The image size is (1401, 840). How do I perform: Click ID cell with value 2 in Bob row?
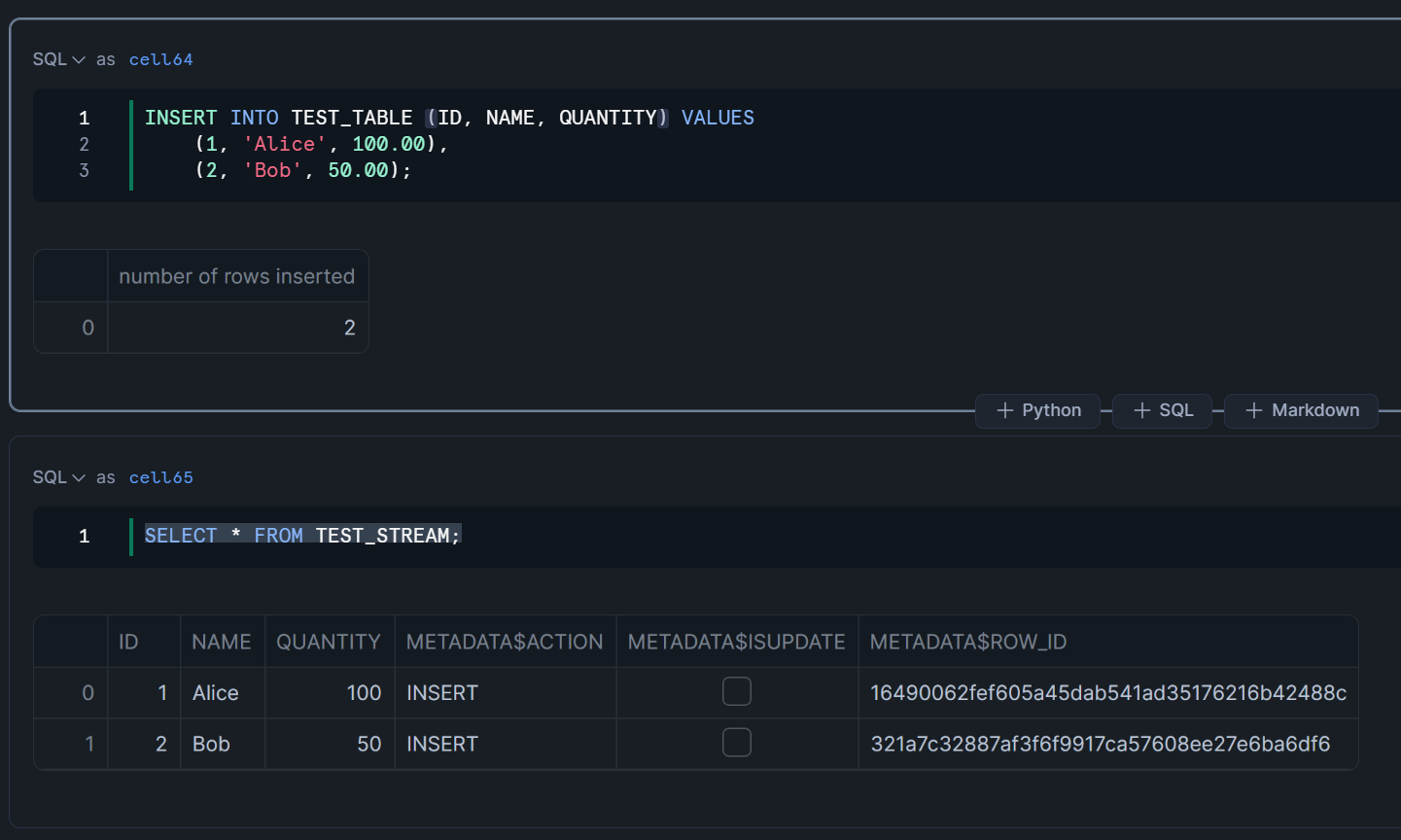(x=144, y=744)
